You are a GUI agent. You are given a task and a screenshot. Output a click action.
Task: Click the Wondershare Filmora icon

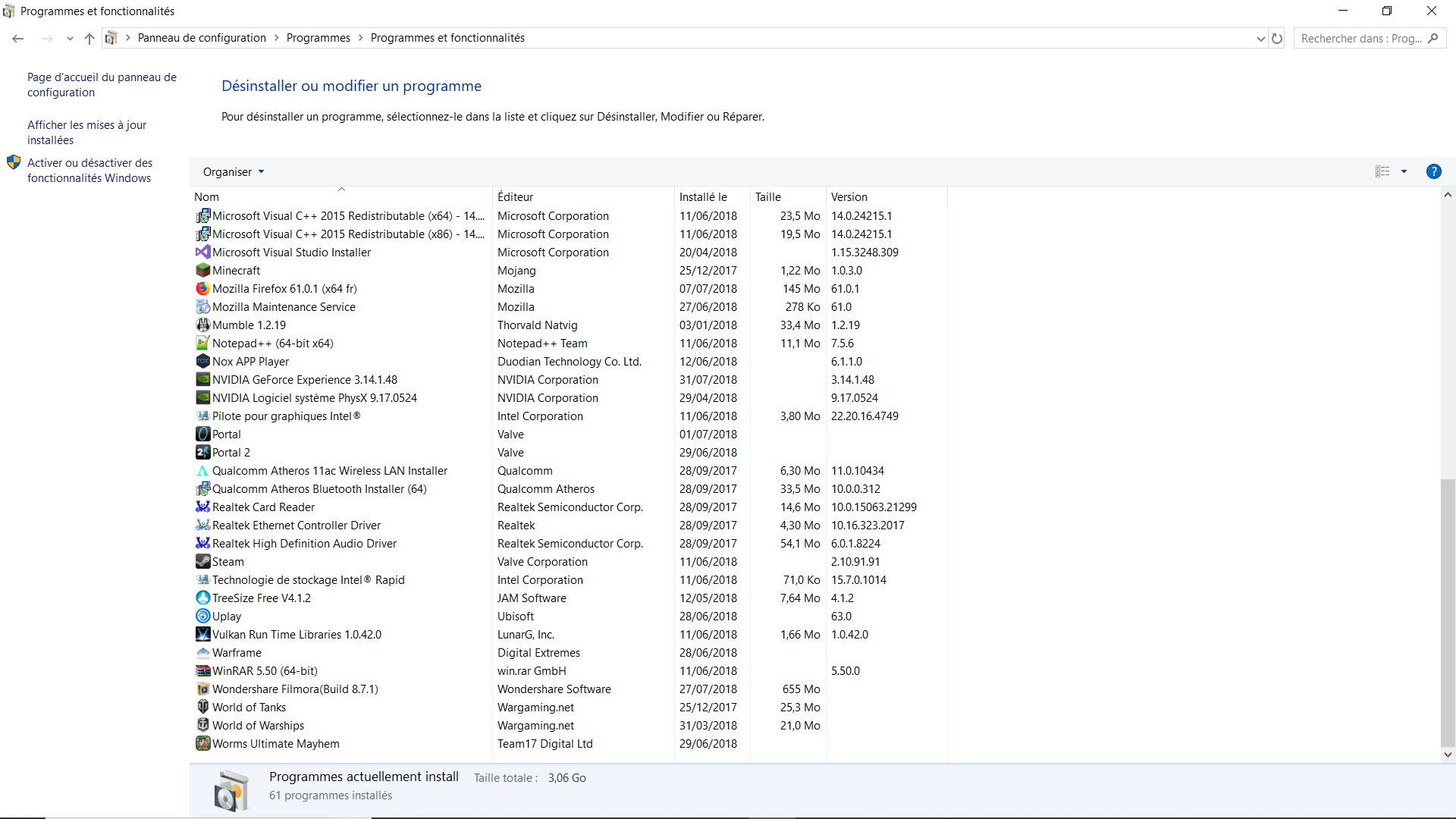pos(202,689)
